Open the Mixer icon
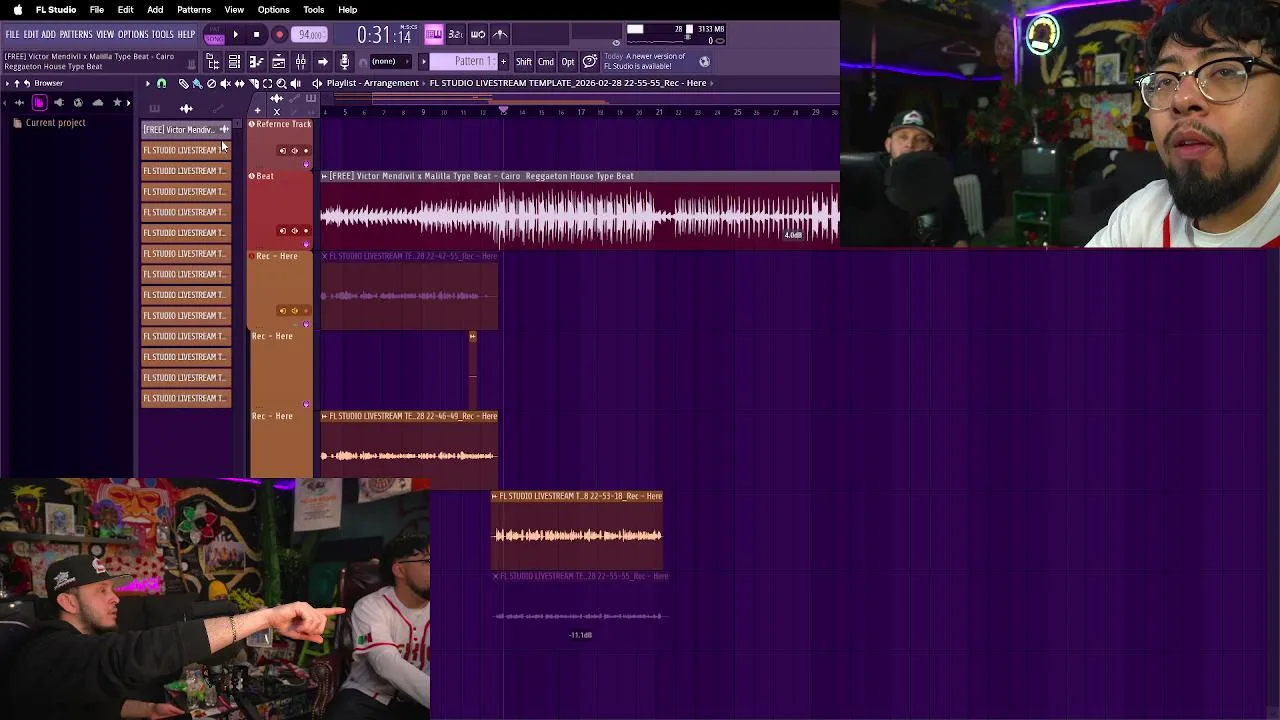Viewport: 1280px width, 720px height. pos(300,62)
